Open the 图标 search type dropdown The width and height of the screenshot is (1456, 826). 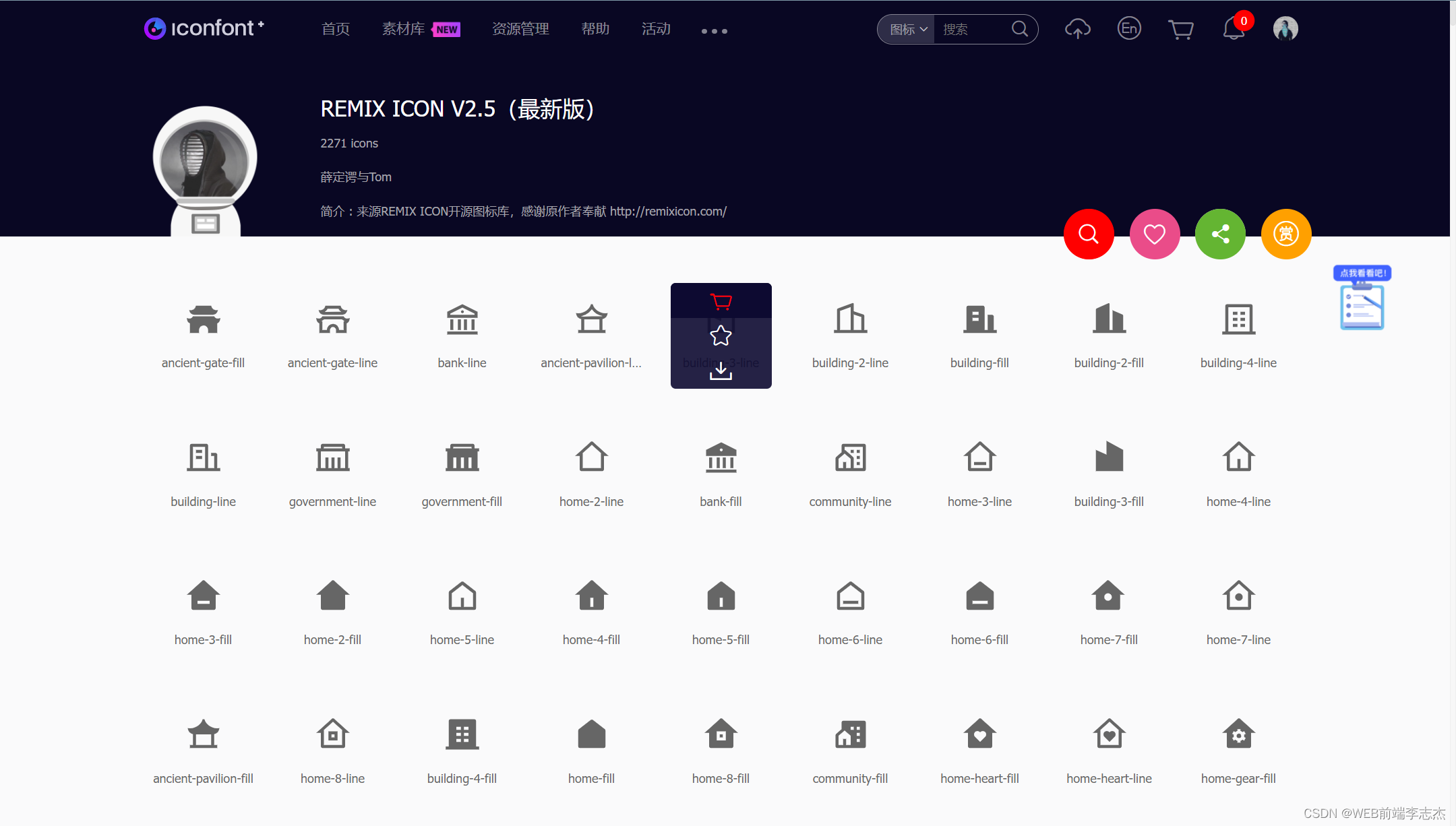click(x=907, y=29)
